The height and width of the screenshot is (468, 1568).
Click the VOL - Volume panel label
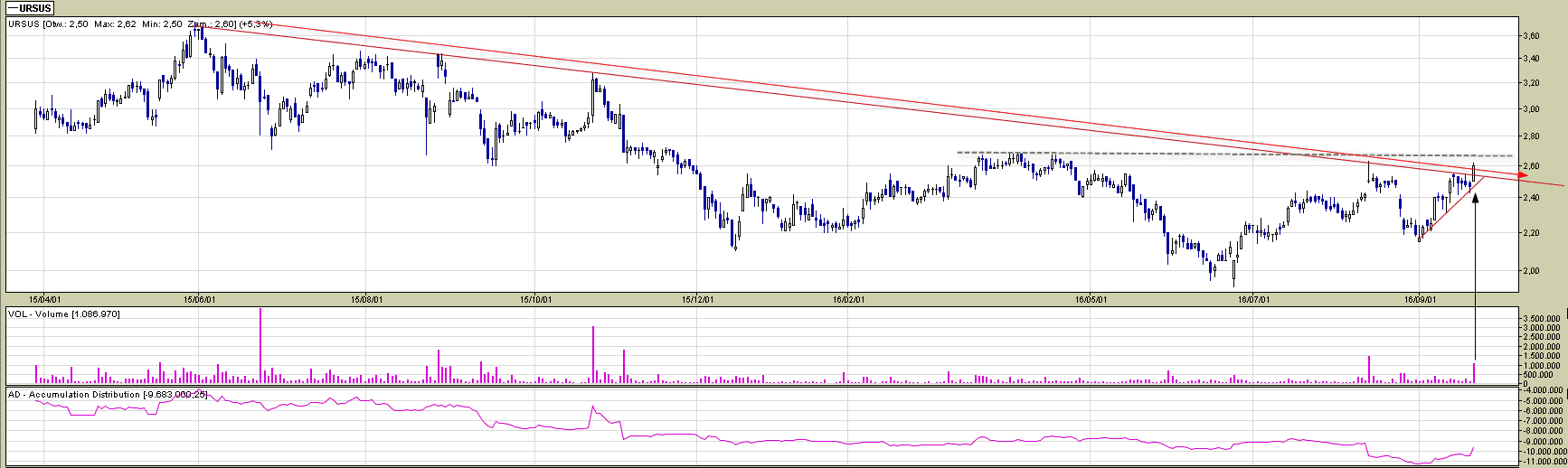(63, 314)
